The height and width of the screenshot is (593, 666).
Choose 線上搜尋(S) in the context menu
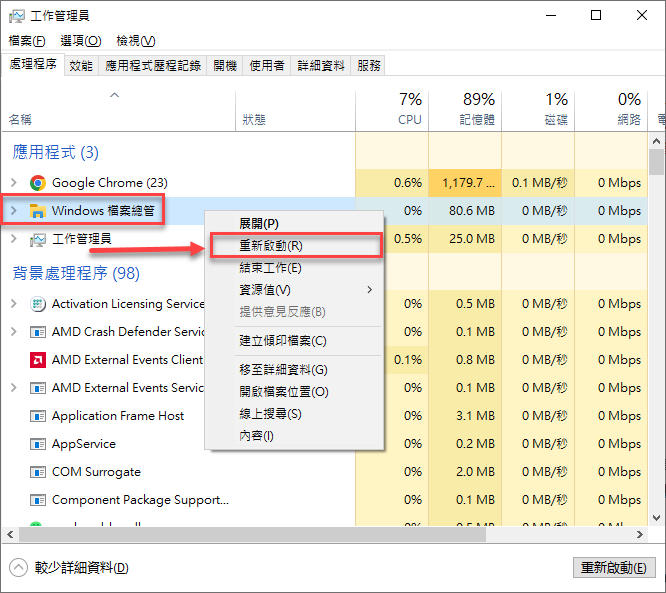tap(295, 414)
